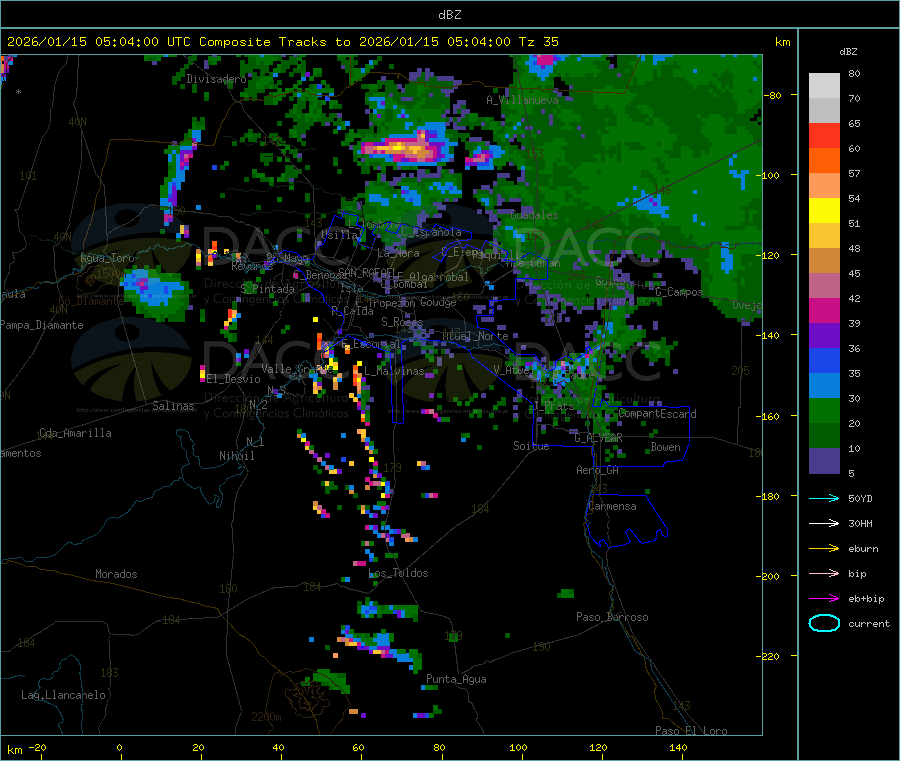The height and width of the screenshot is (761, 900).
Task: Click the 'CompantEscard' map label
Action: point(657,414)
